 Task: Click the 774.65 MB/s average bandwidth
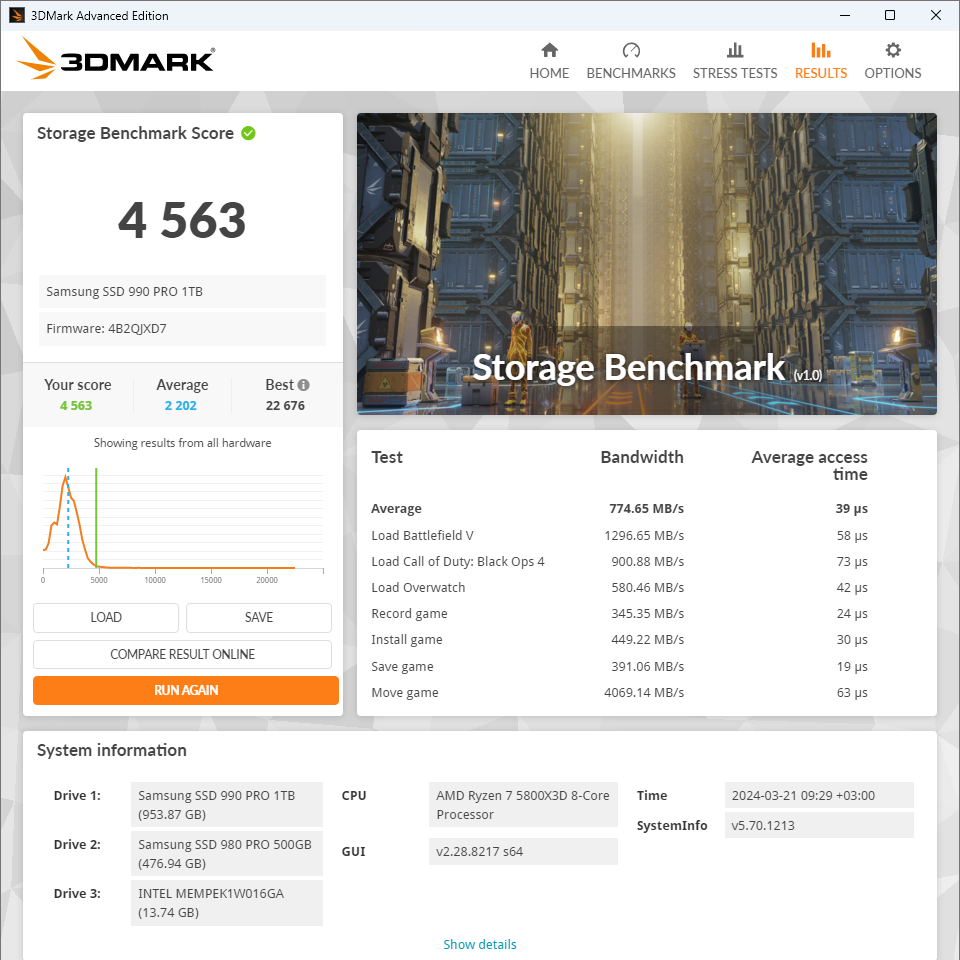coord(646,508)
